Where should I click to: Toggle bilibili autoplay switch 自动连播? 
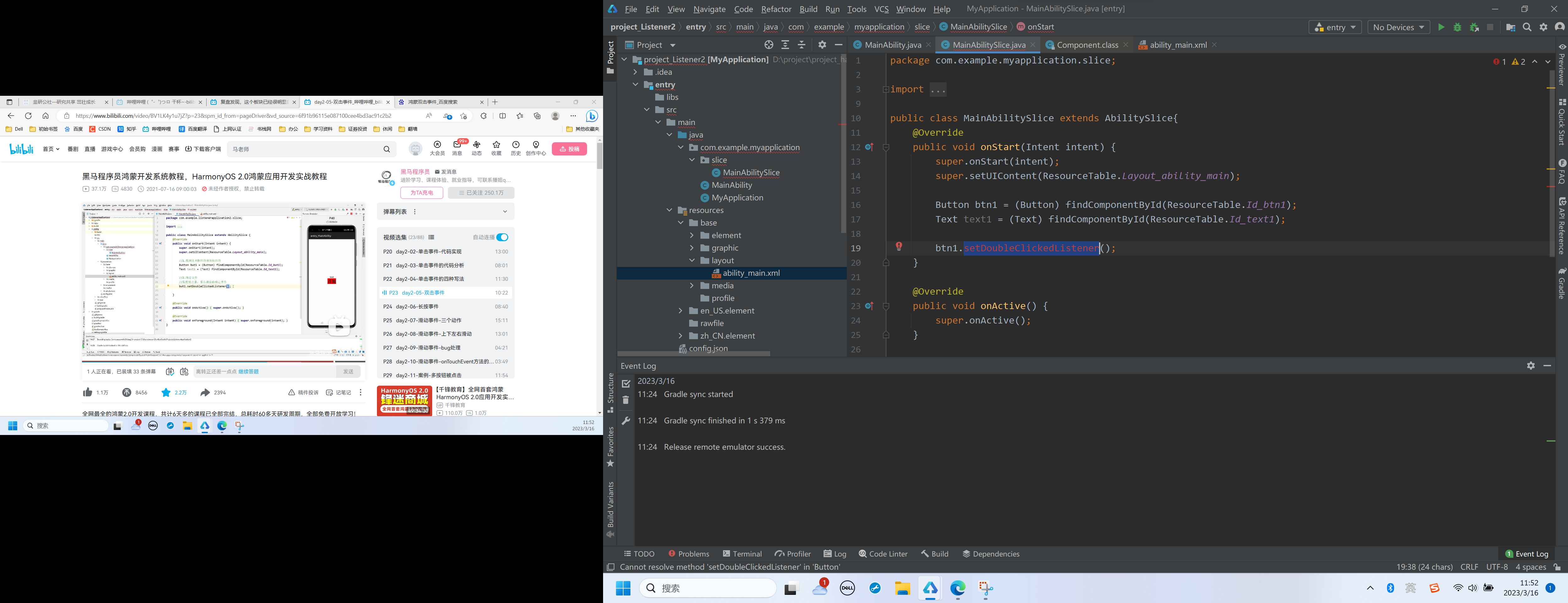pos(502,237)
